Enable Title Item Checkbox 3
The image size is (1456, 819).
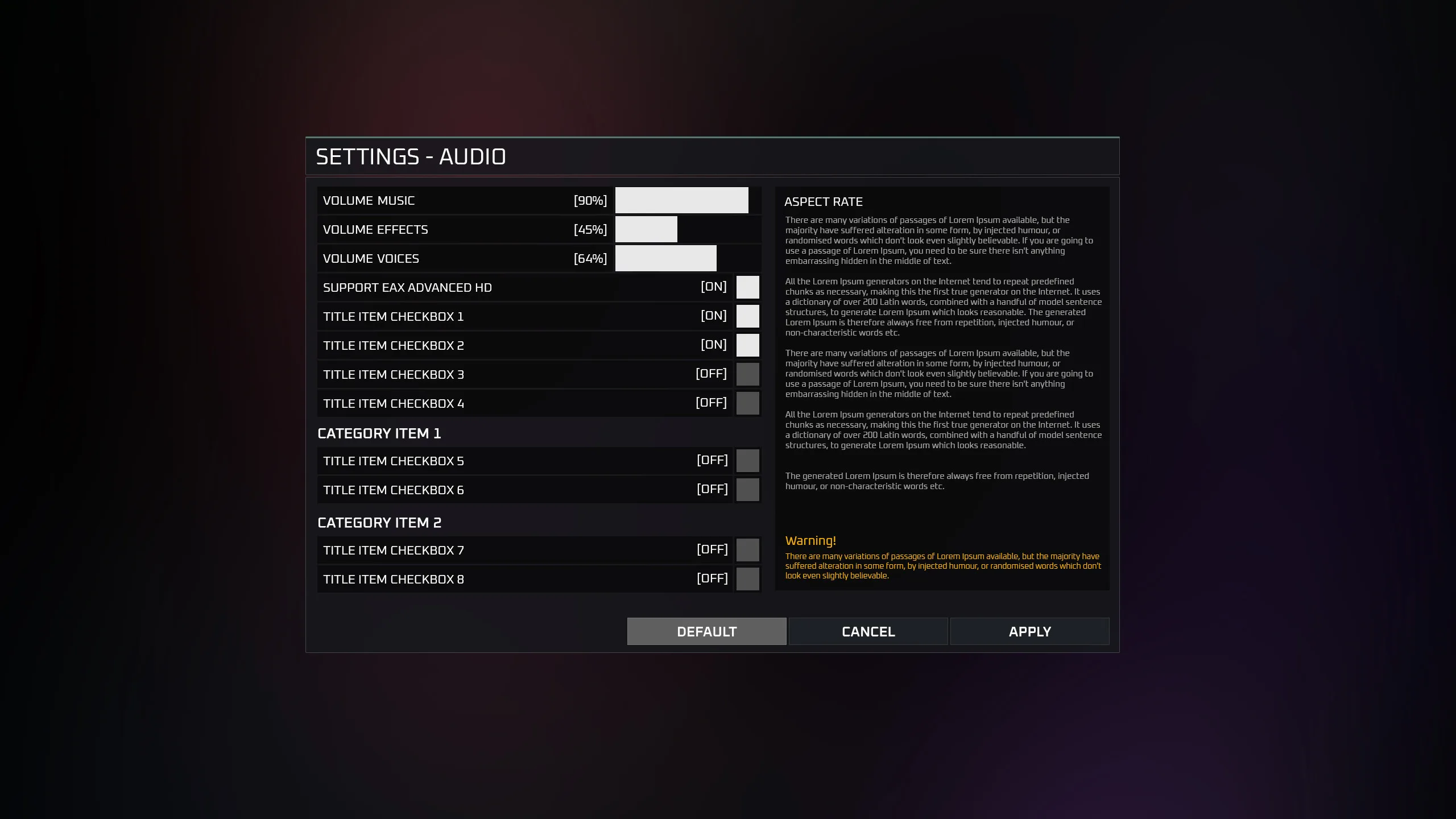[x=747, y=374]
